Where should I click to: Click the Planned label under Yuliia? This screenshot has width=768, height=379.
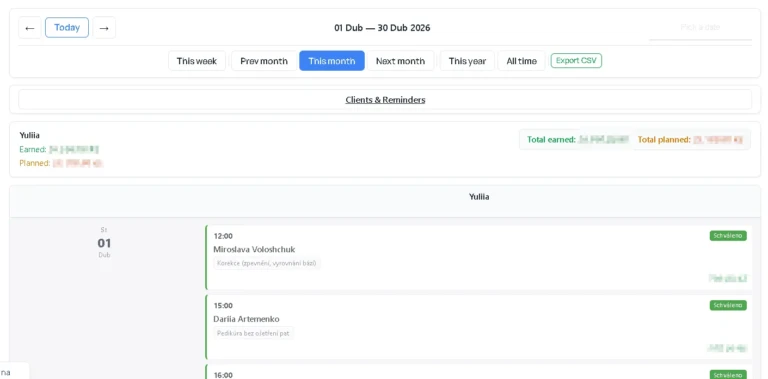[x=35, y=163]
